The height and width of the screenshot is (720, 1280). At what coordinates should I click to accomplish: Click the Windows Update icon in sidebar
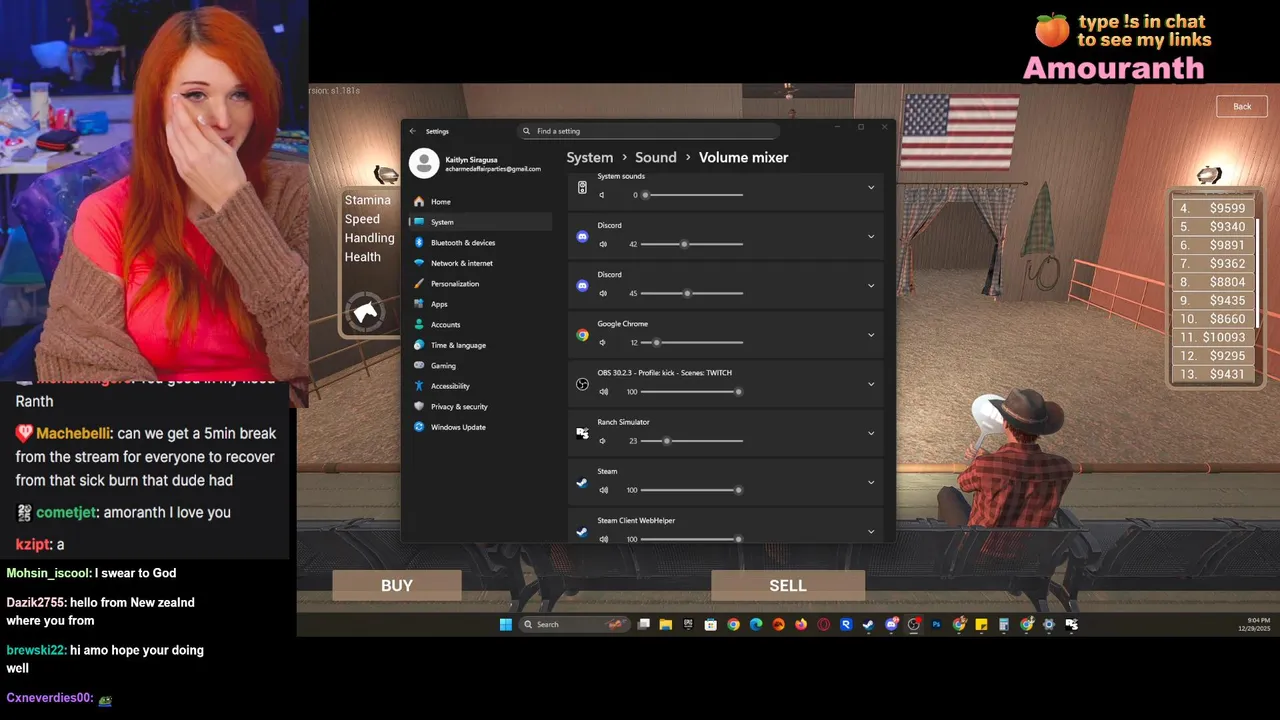(419, 427)
